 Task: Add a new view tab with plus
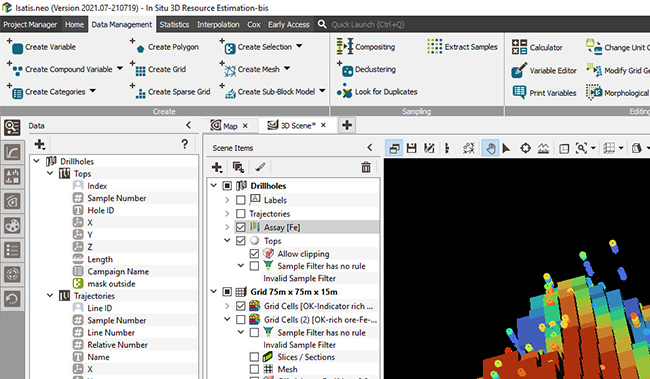click(x=347, y=125)
